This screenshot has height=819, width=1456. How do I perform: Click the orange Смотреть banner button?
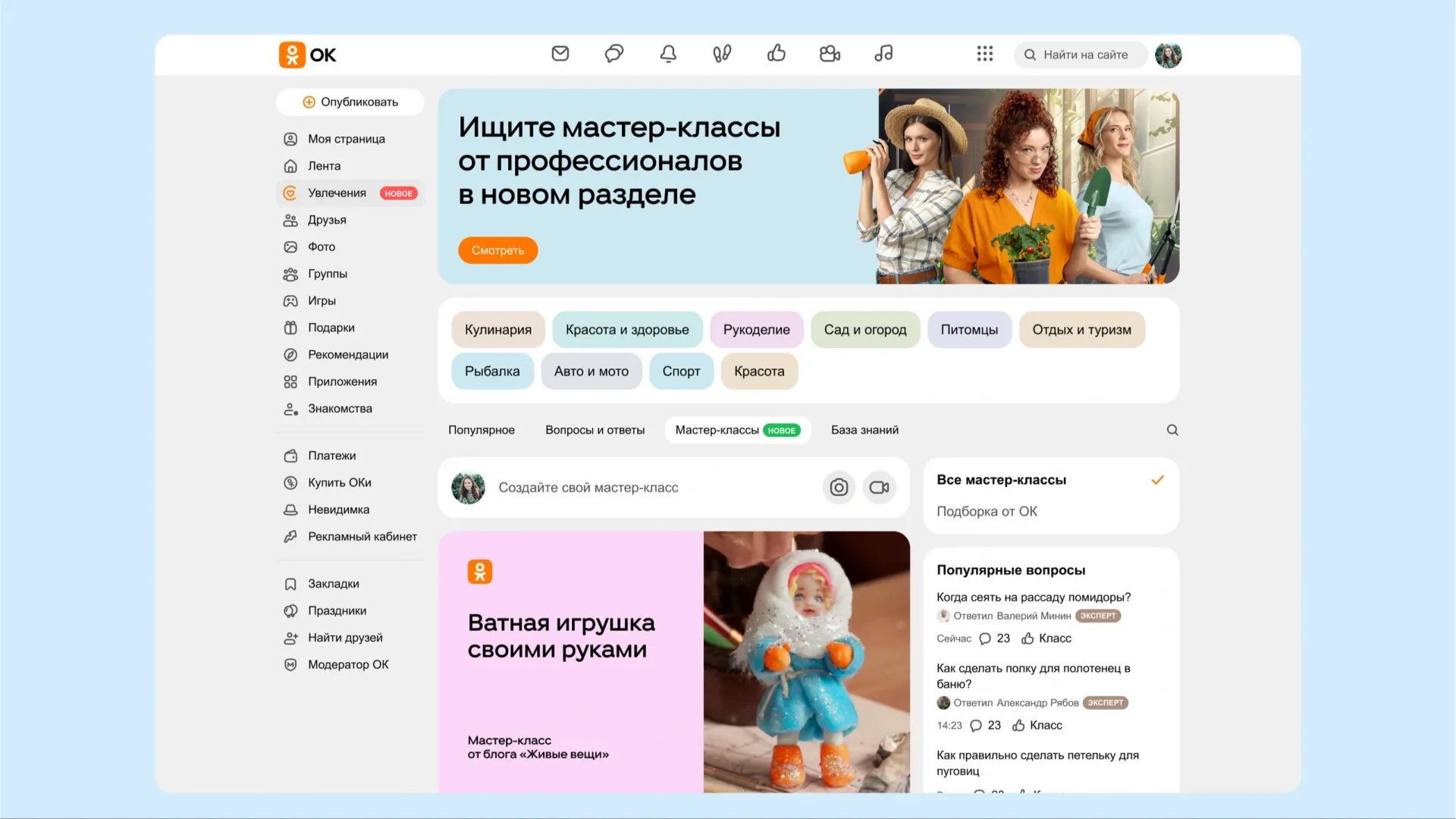(x=497, y=250)
